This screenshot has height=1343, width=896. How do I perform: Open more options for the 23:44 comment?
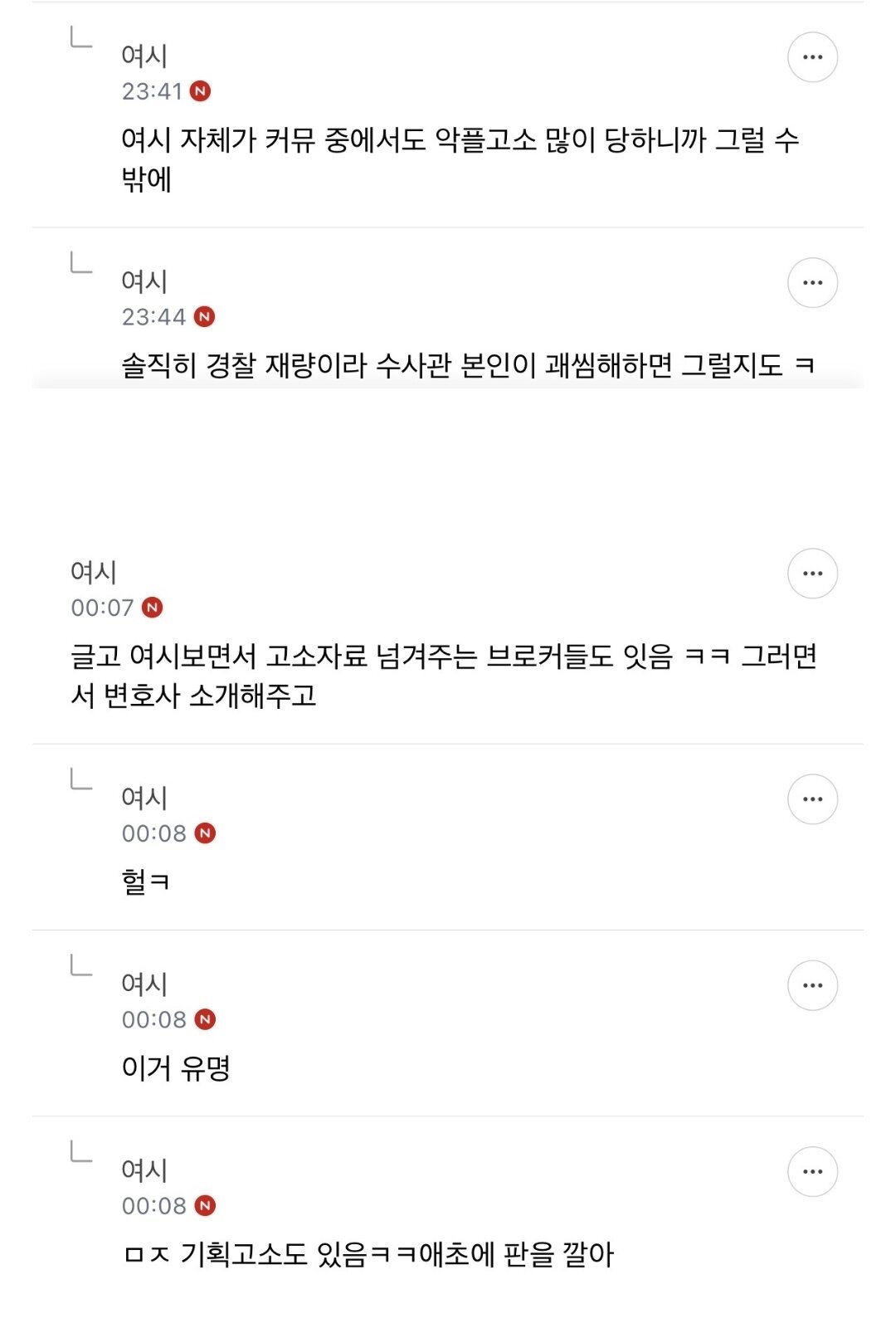click(x=812, y=283)
